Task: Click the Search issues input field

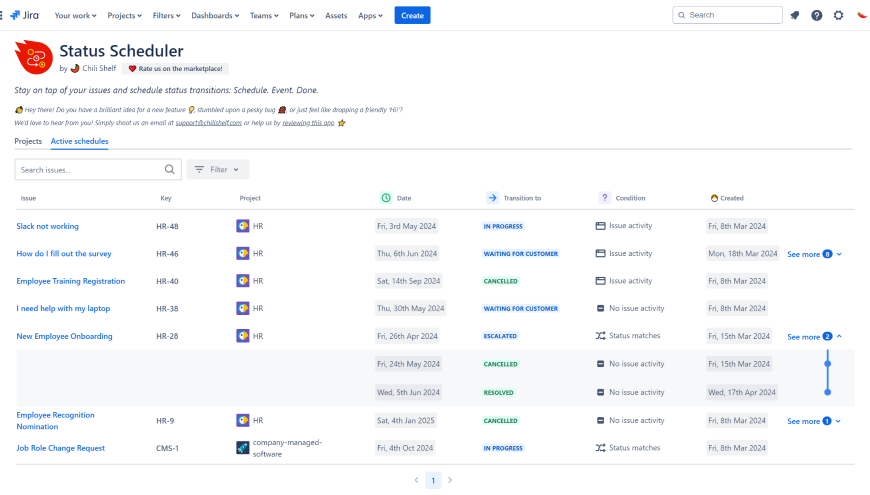Action: (x=88, y=170)
